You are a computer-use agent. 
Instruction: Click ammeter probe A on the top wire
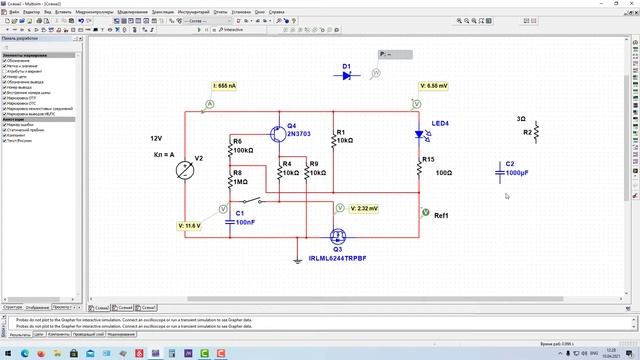click(x=209, y=104)
